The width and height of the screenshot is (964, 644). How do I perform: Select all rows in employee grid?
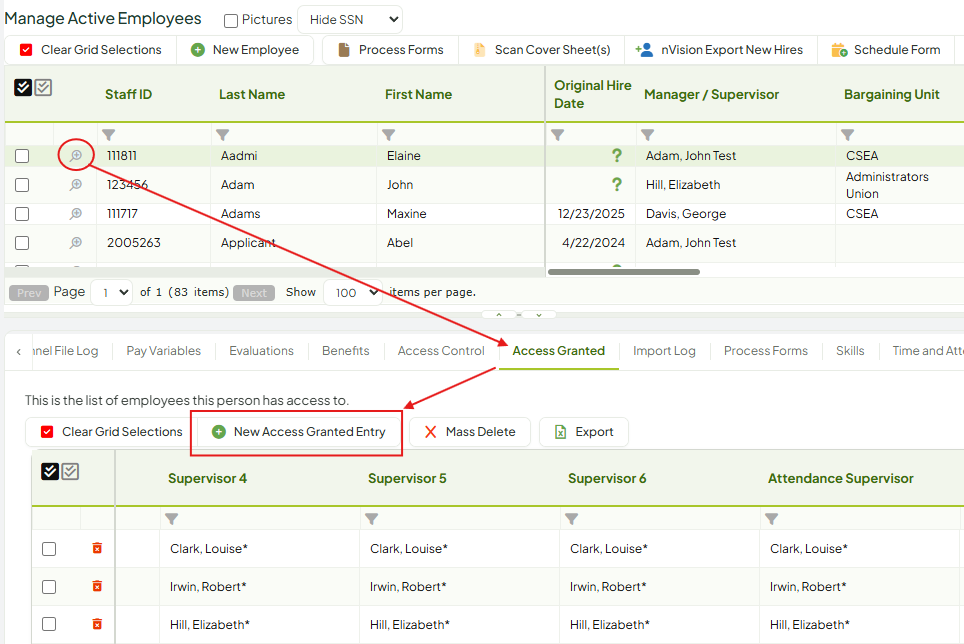23,87
